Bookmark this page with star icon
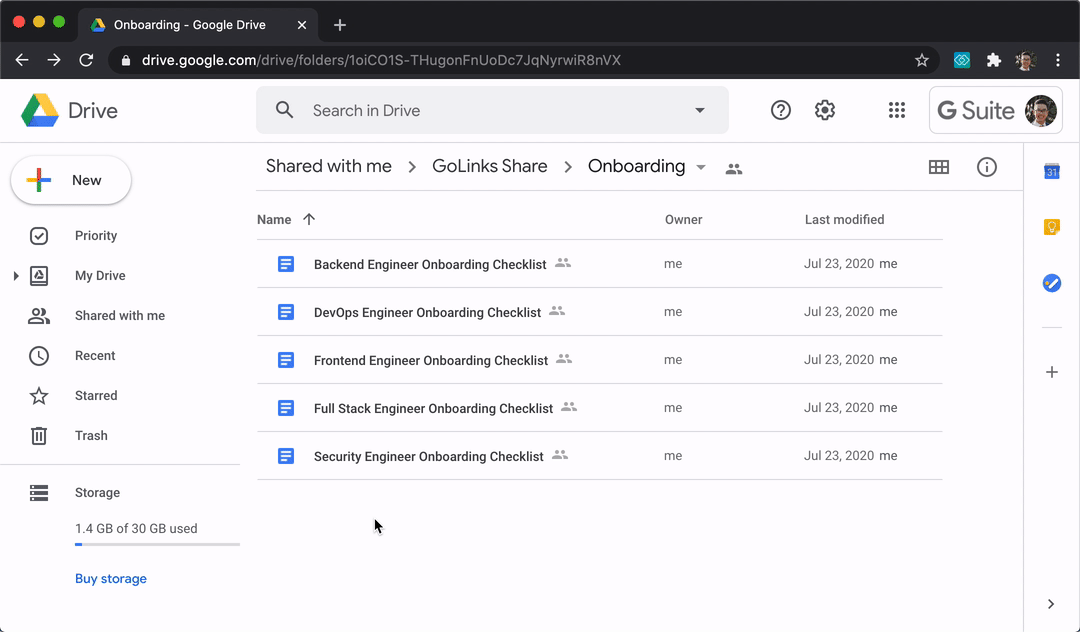 [921, 60]
